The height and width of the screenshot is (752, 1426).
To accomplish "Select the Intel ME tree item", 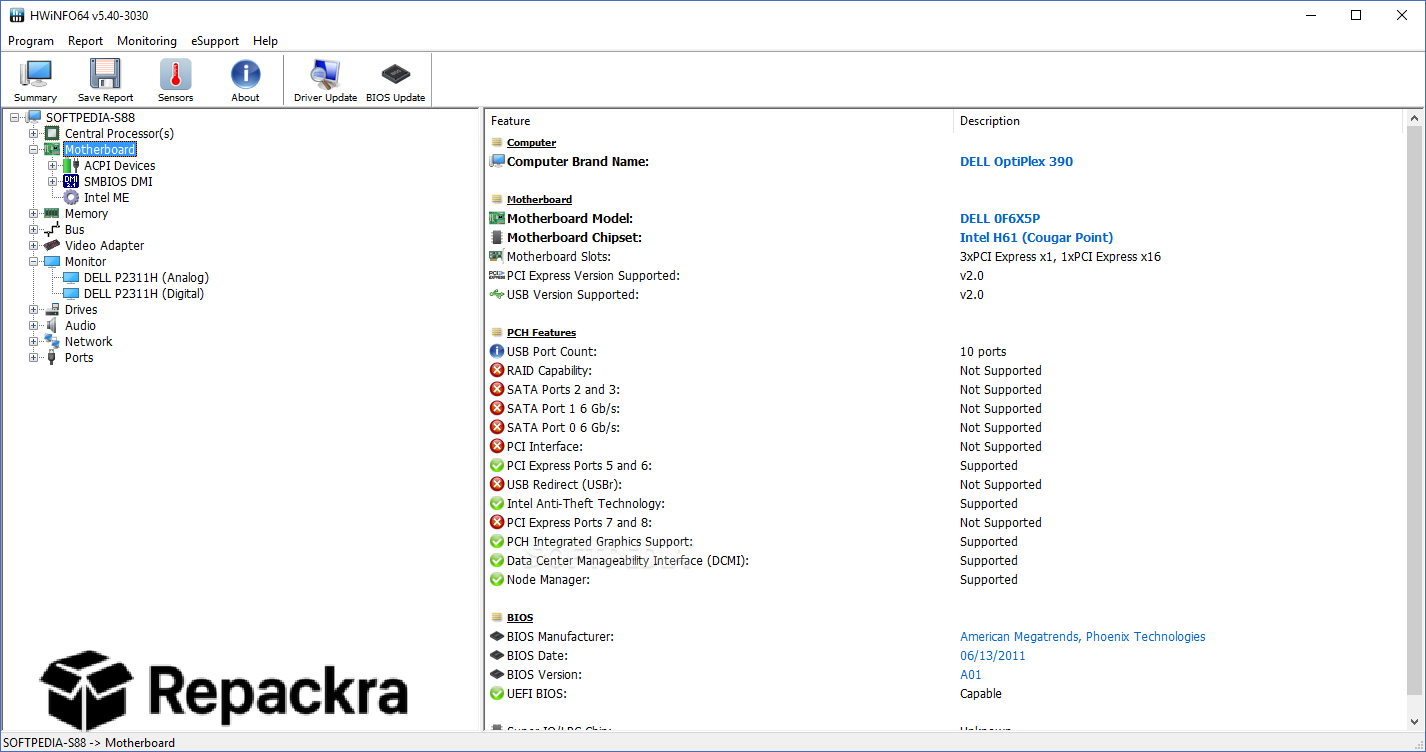I will (x=106, y=198).
